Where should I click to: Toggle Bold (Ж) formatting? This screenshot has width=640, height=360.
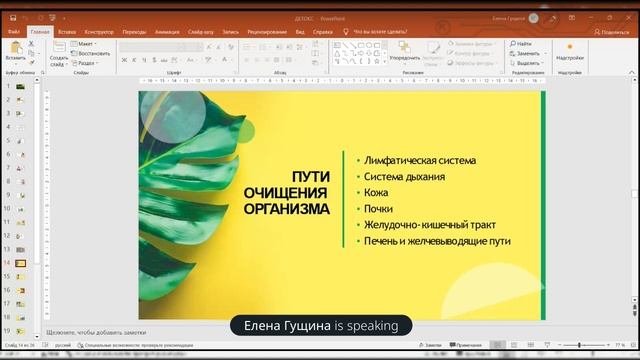pos(124,60)
